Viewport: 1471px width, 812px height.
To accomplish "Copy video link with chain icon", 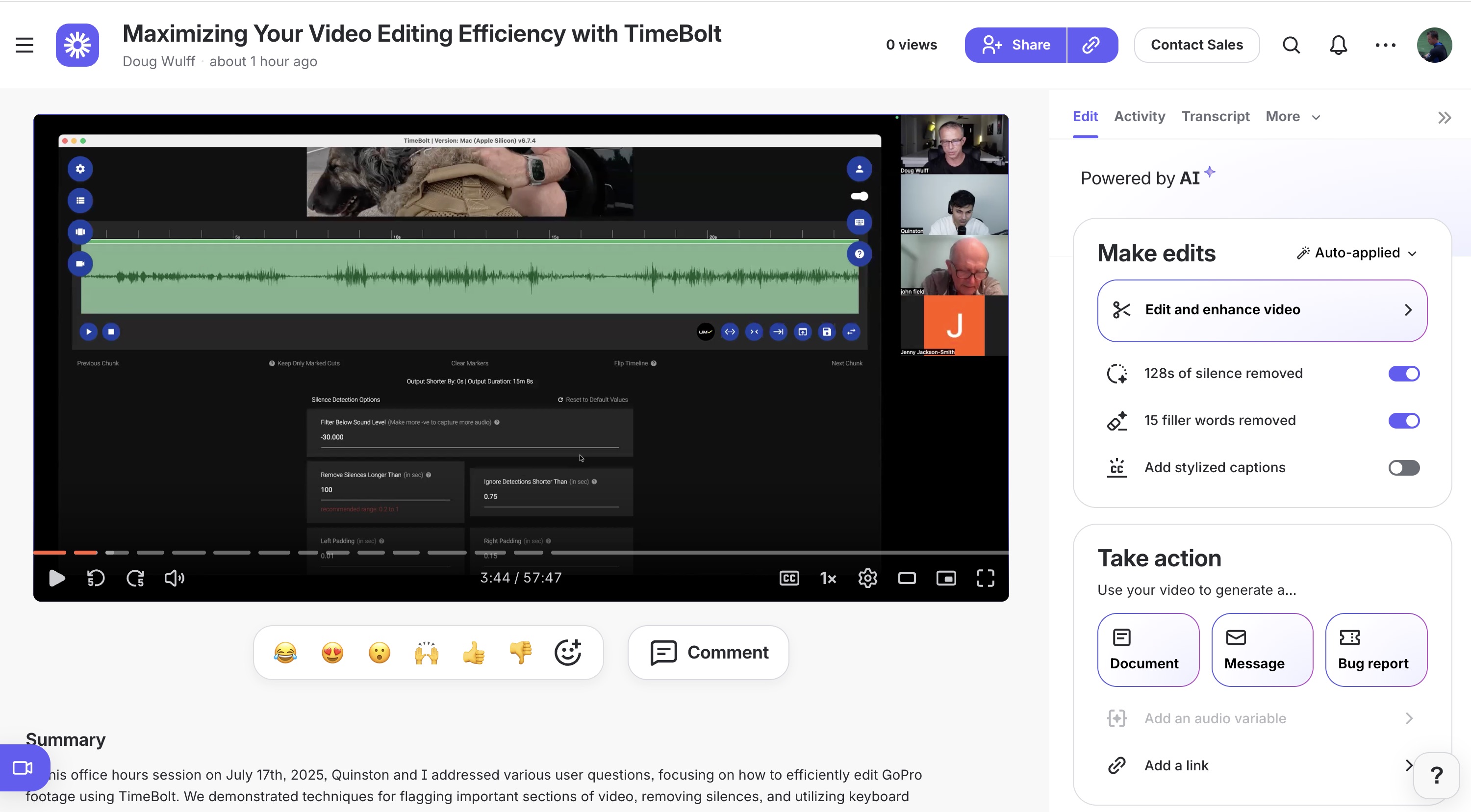I will (x=1091, y=45).
